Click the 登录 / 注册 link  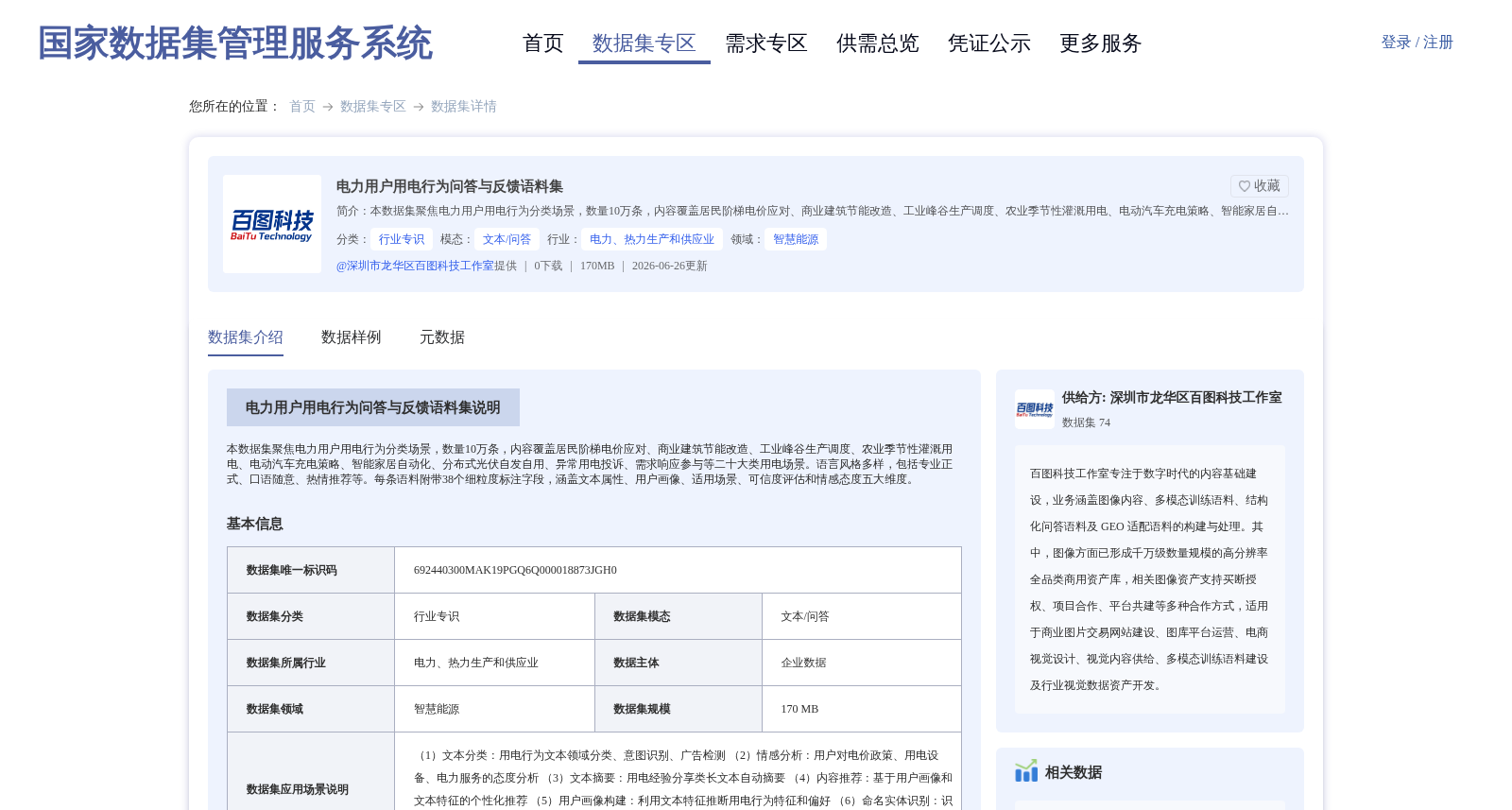click(x=1417, y=43)
